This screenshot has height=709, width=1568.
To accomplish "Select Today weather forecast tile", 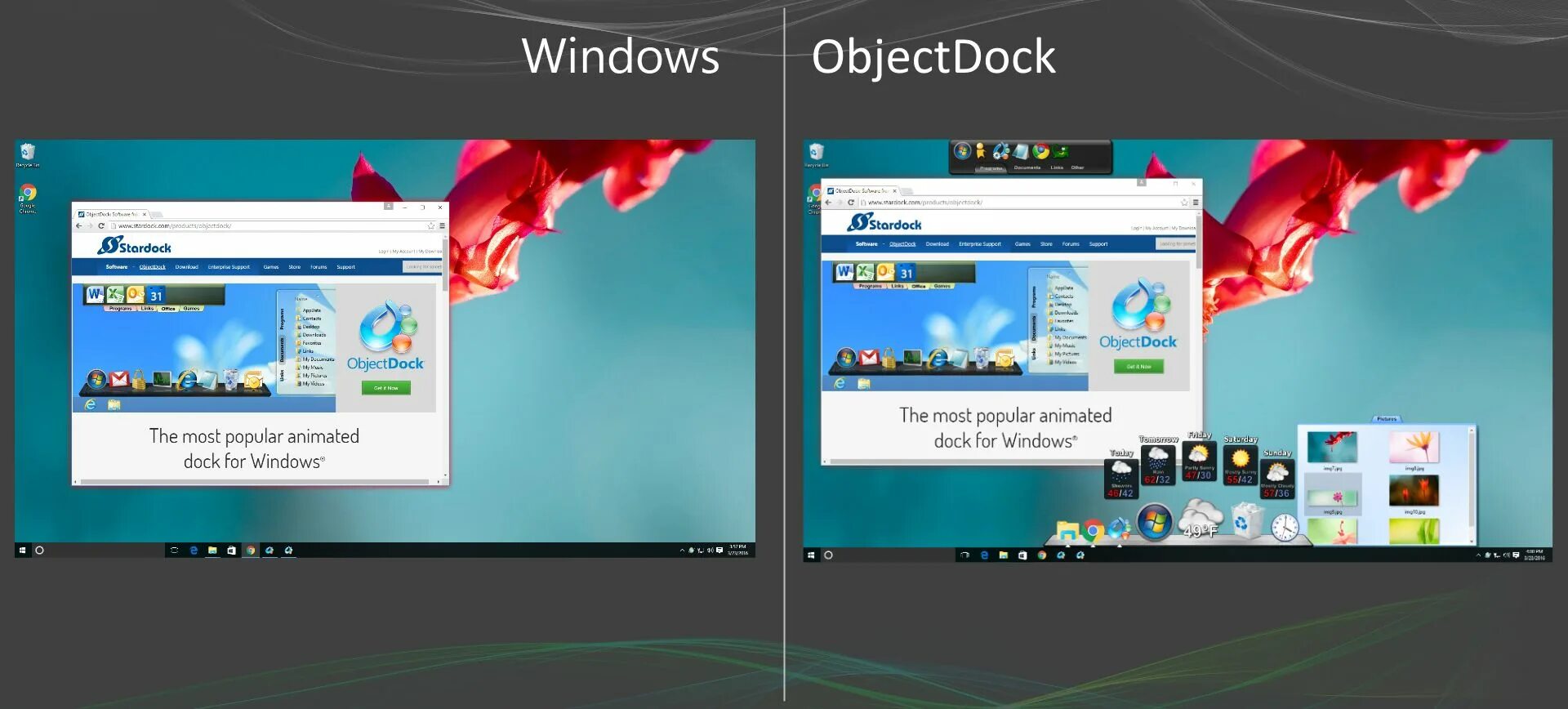I will [x=1120, y=479].
